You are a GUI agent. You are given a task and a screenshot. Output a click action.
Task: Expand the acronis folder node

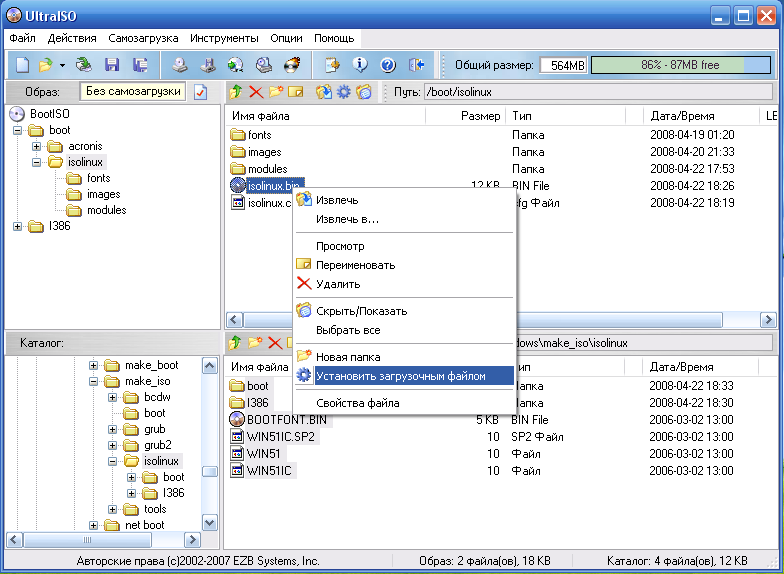[37, 146]
